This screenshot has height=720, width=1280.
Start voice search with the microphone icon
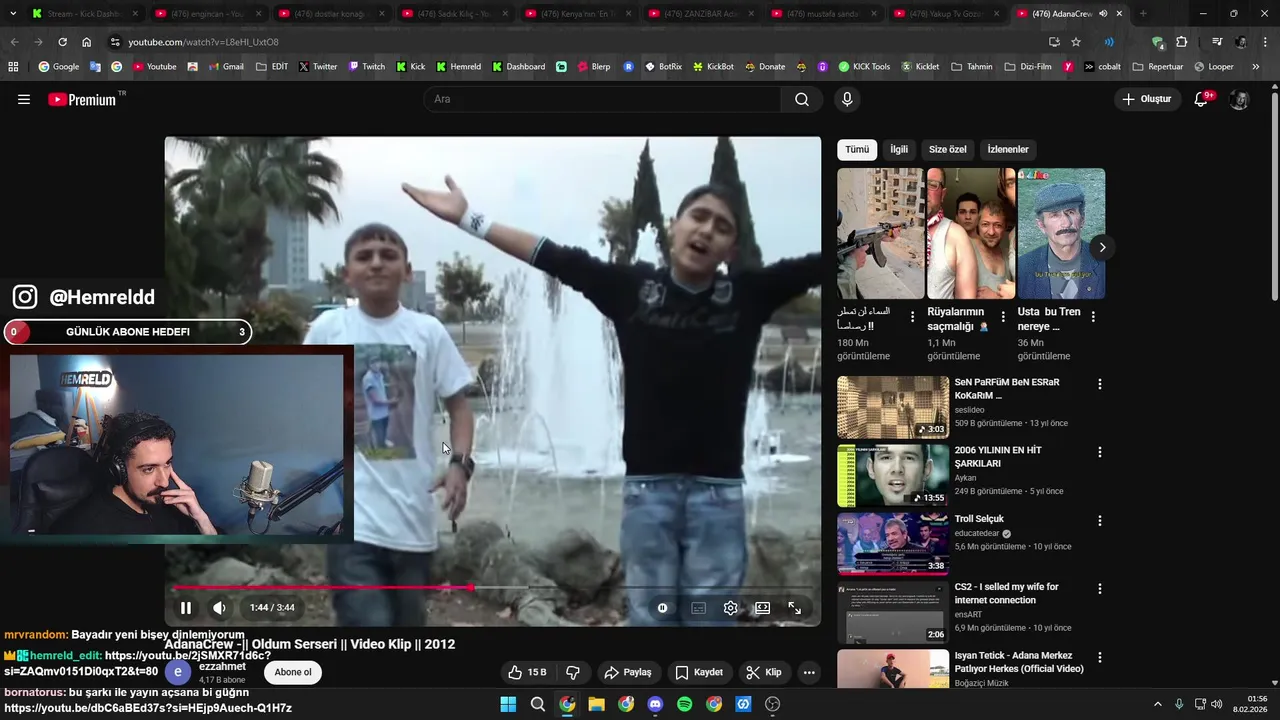pyautogui.click(x=847, y=99)
